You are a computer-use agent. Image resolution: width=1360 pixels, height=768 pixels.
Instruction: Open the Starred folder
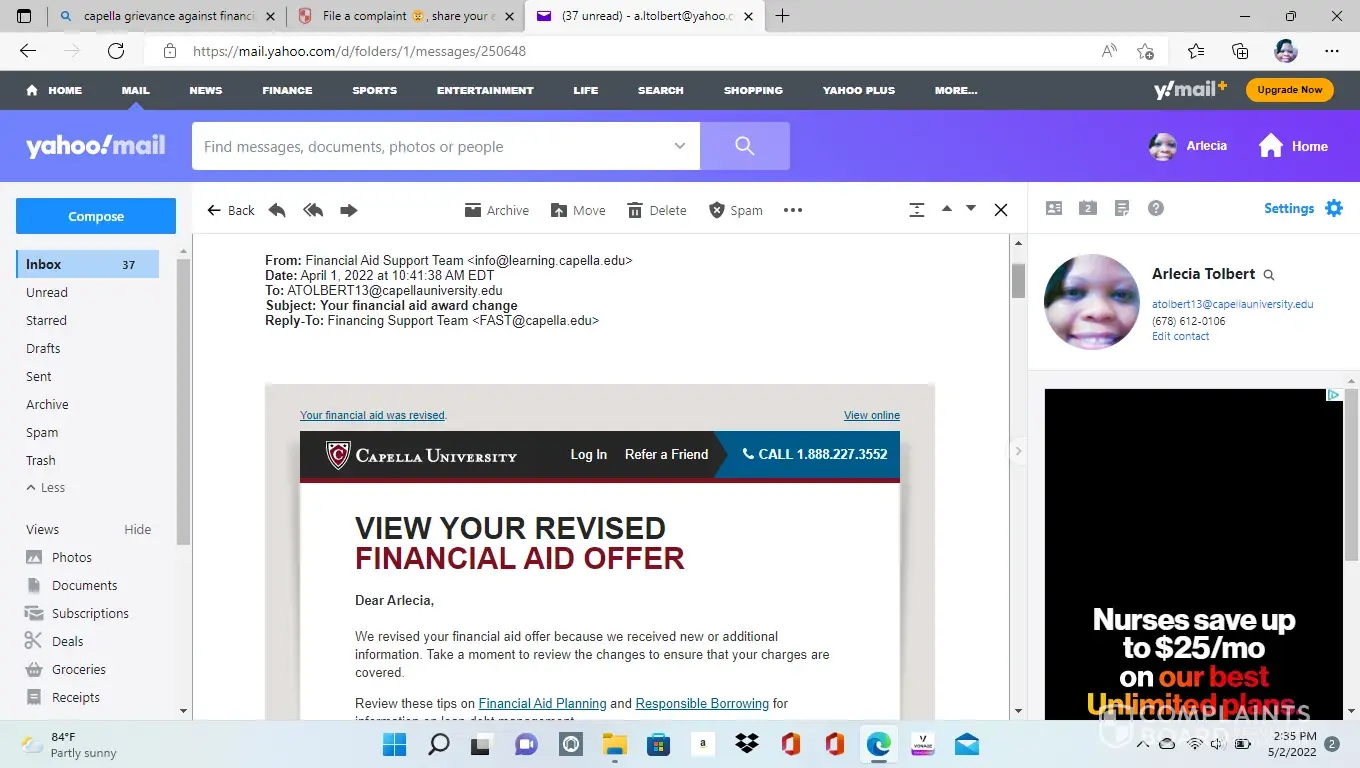(x=46, y=320)
